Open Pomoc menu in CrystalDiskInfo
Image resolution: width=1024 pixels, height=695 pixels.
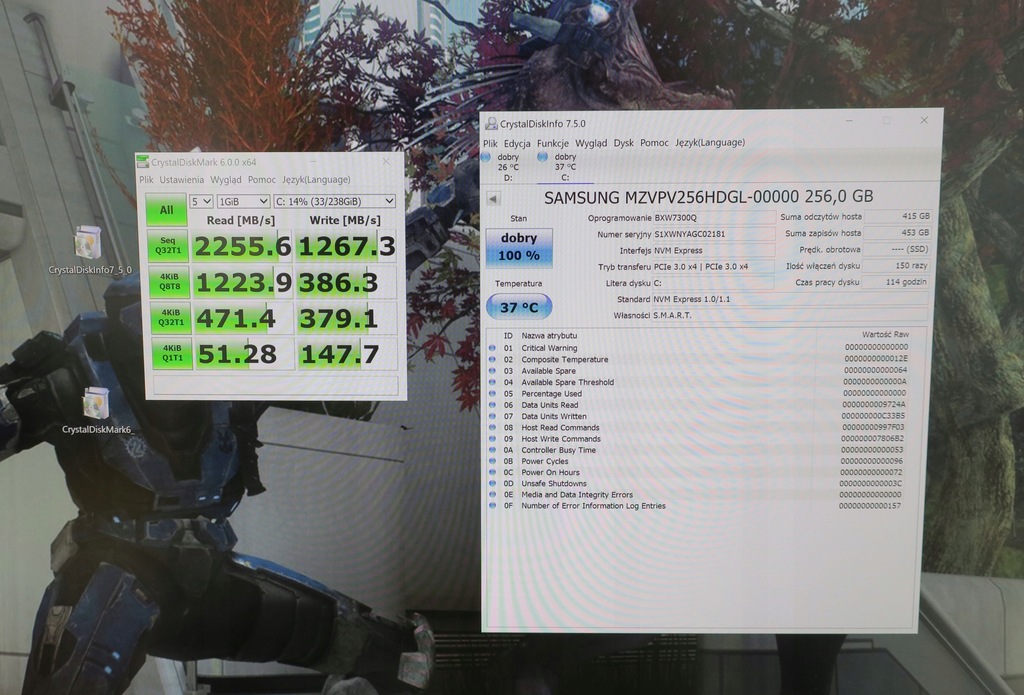(654, 142)
